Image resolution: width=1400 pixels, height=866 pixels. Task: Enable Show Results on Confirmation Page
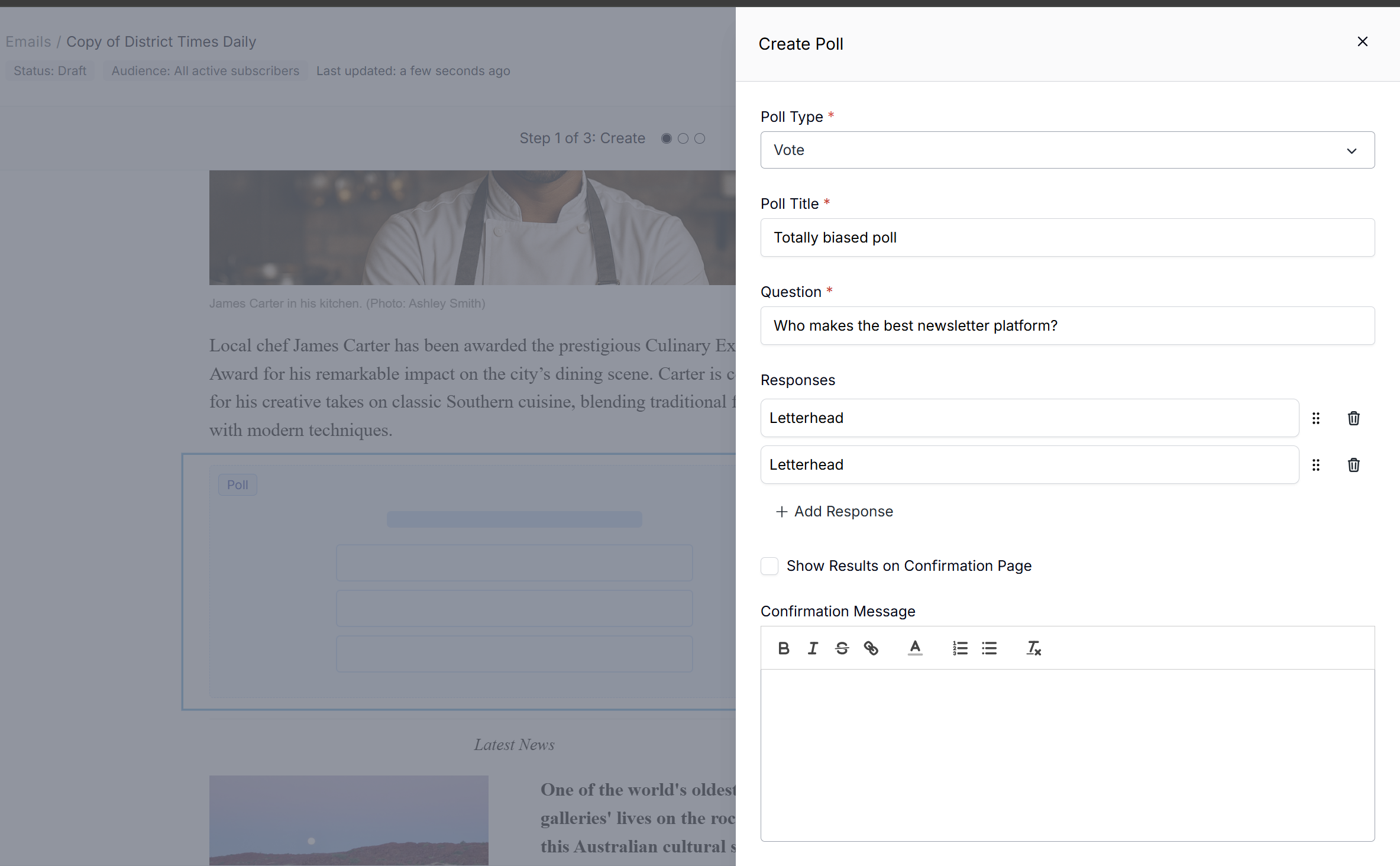point(769,566)
